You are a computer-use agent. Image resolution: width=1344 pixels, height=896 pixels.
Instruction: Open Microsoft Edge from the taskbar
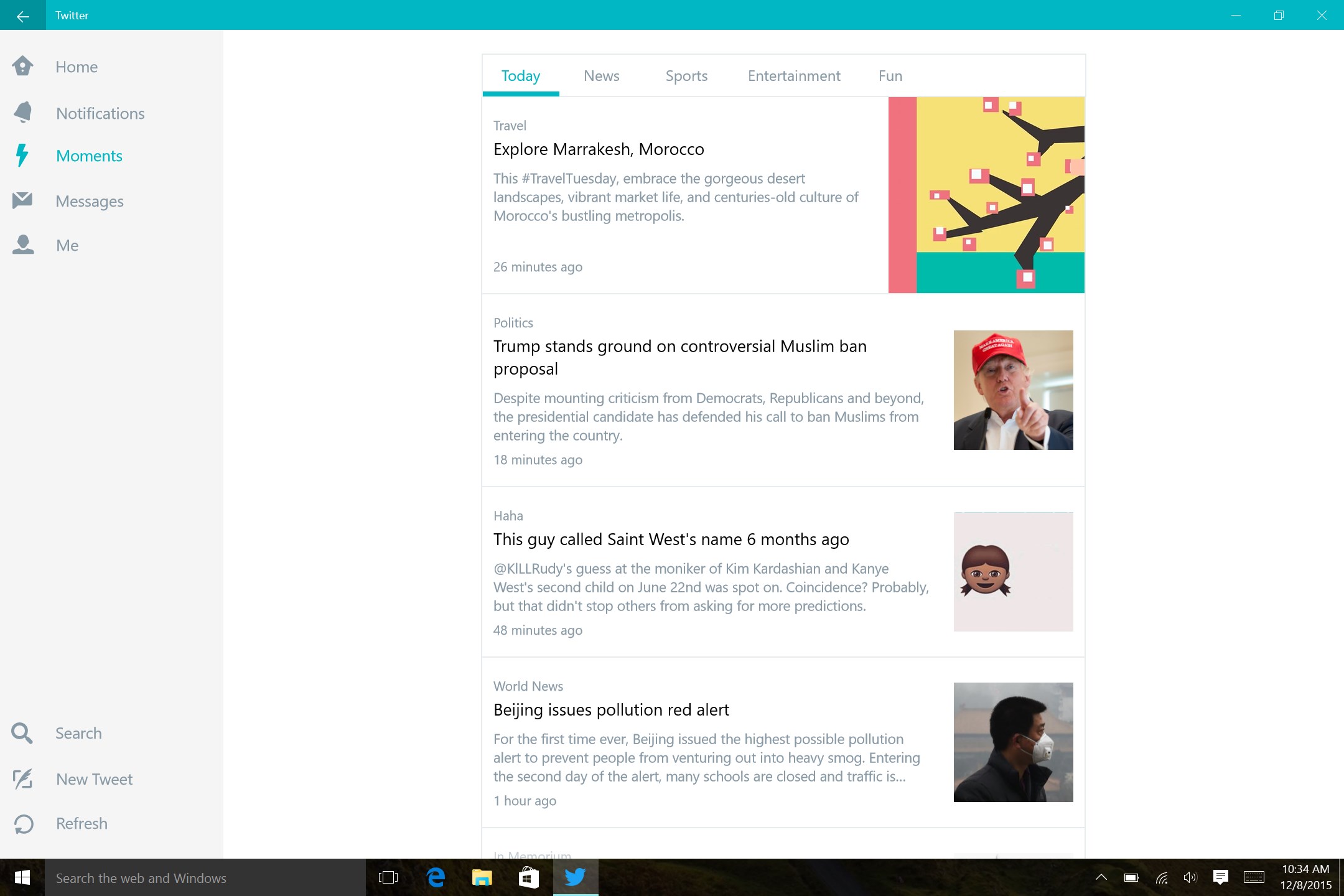pyautogui.click(x=436, y=877)
